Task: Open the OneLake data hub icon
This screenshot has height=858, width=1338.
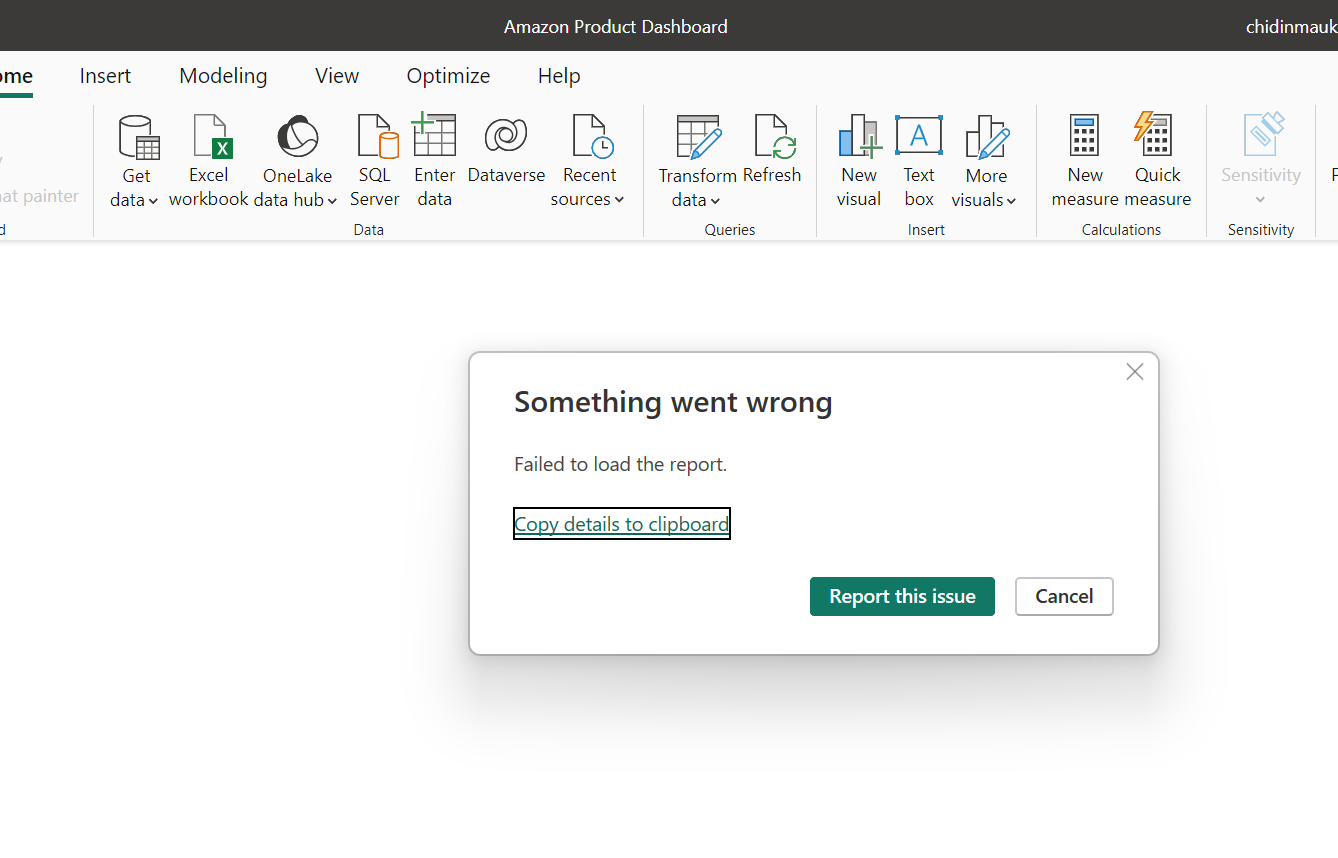Action: 297,137
